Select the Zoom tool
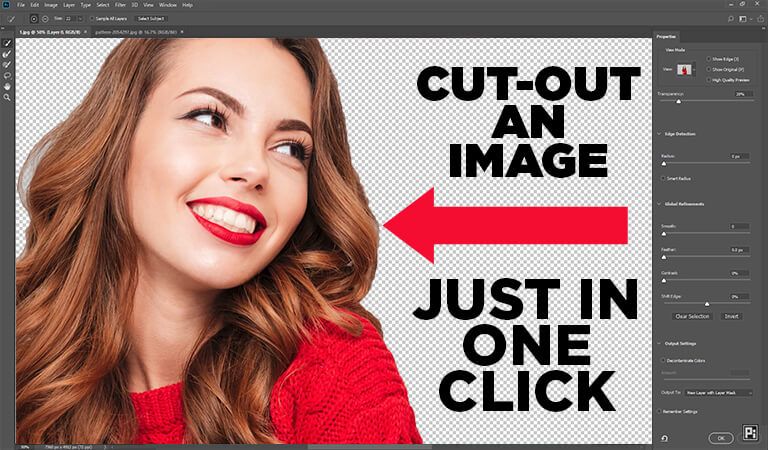Screen dimensions: 768x450 pyautogui.click(x=7, y=97)
